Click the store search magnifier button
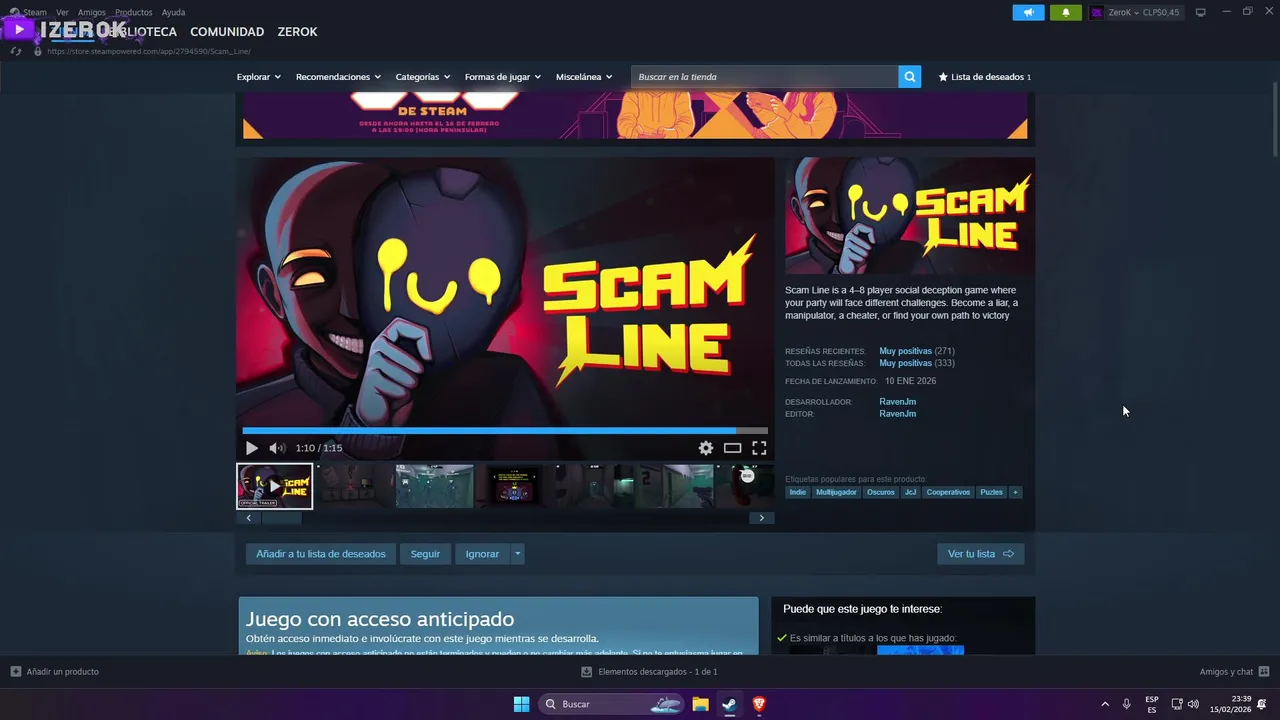The width and height of the screenshot is (1280, 720). coord(909,77)
